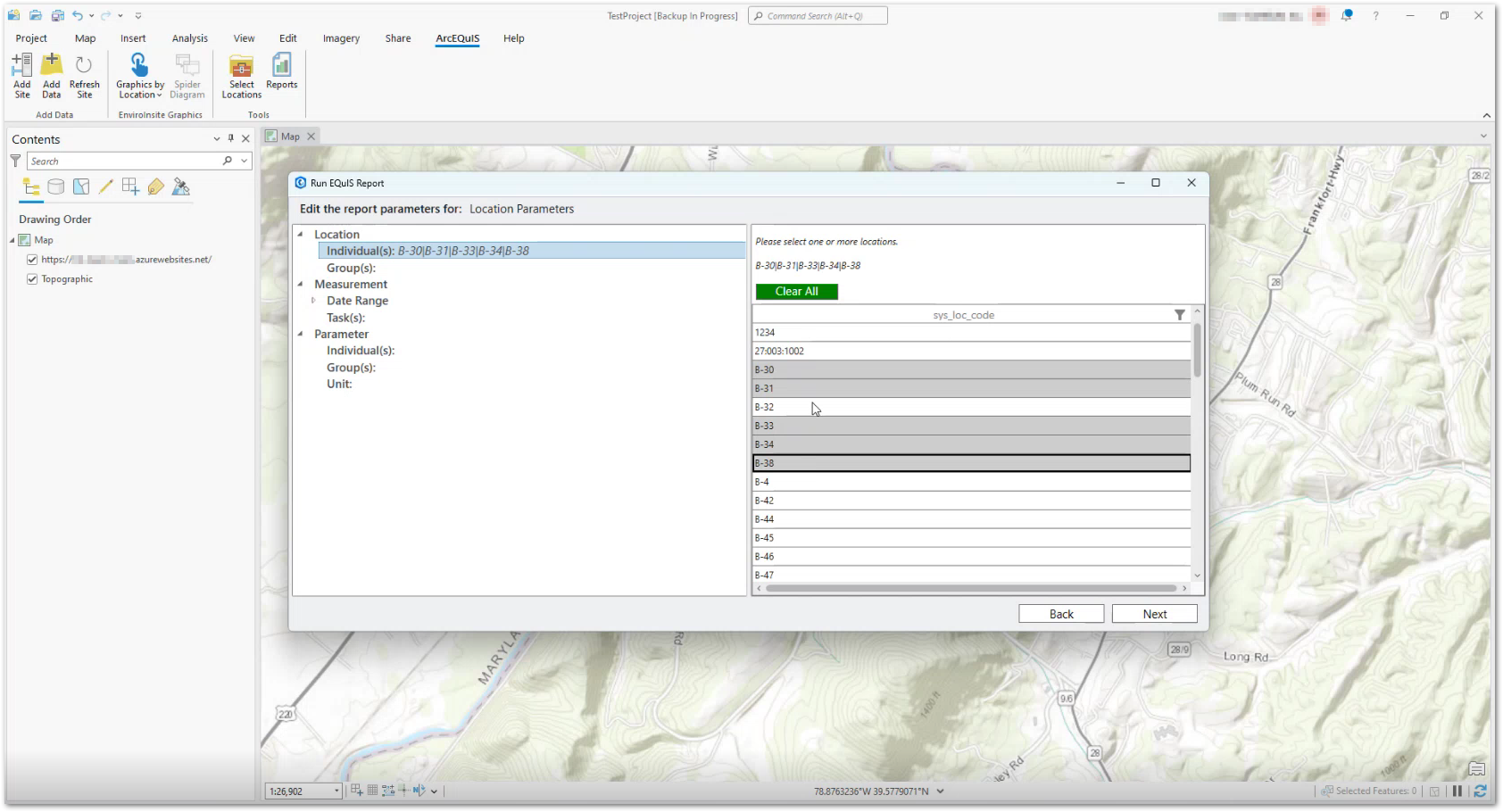Open the Analysis ribbon tab
The image size is (1503, 812).
tap(190, 38)
